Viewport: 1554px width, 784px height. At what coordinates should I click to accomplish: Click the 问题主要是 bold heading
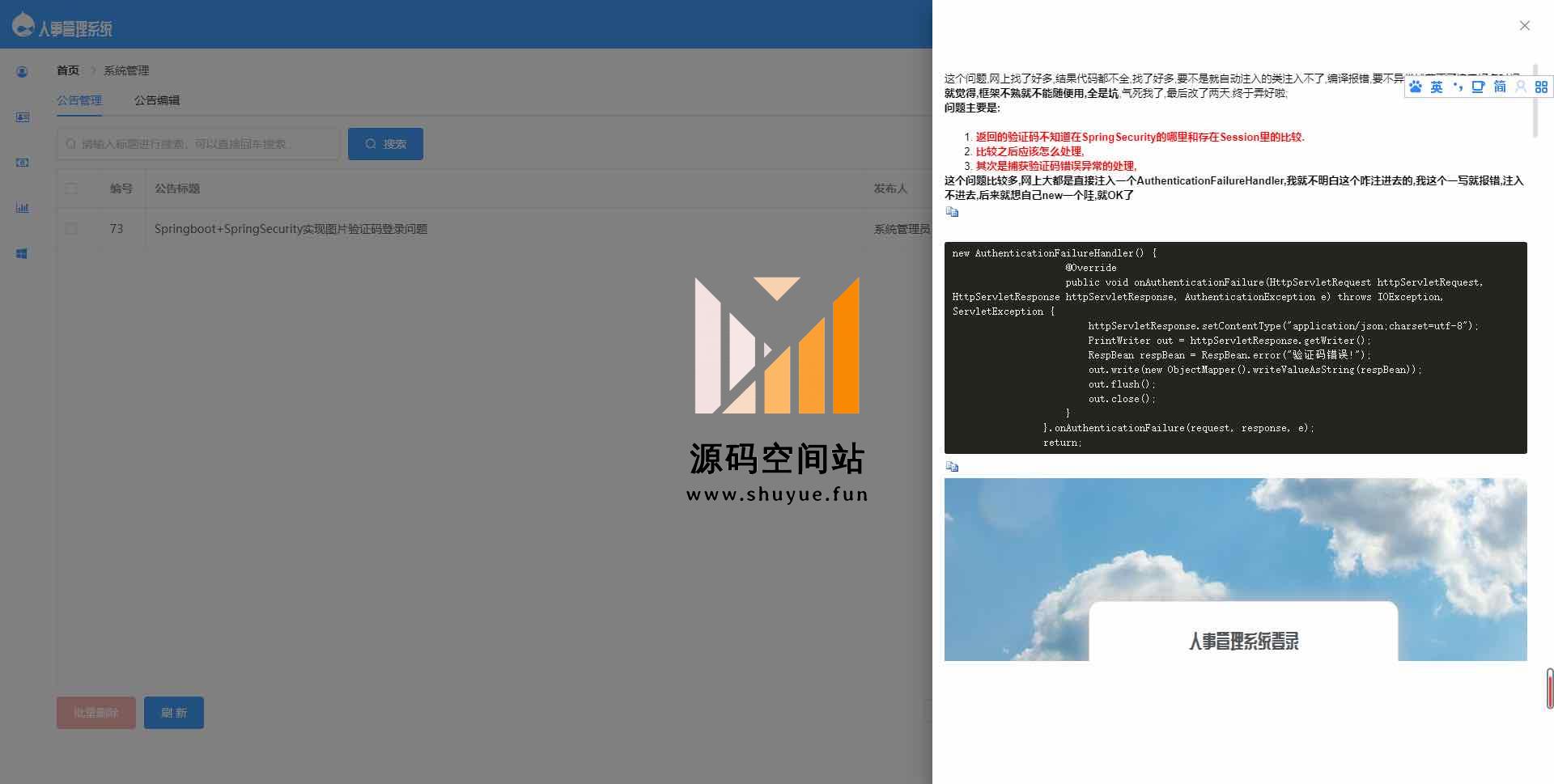tap(972, 108)
